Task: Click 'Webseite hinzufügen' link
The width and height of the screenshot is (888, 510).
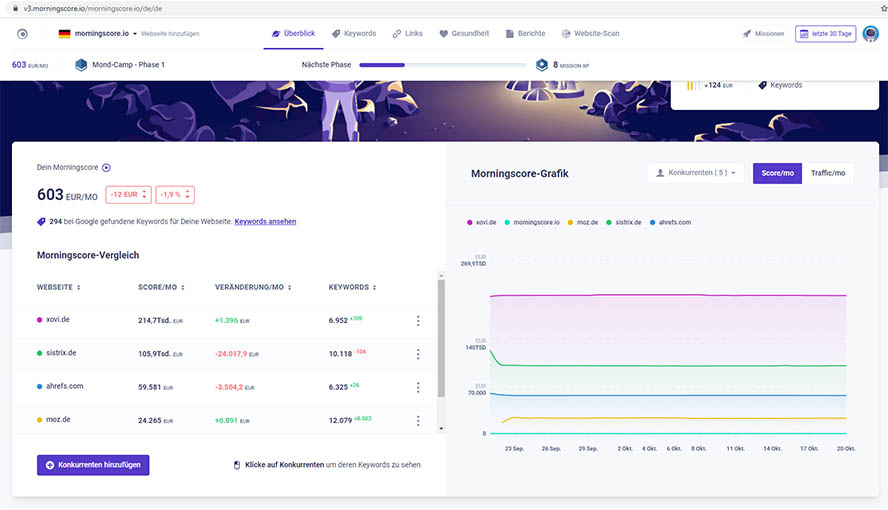Action: click(170, 34)
